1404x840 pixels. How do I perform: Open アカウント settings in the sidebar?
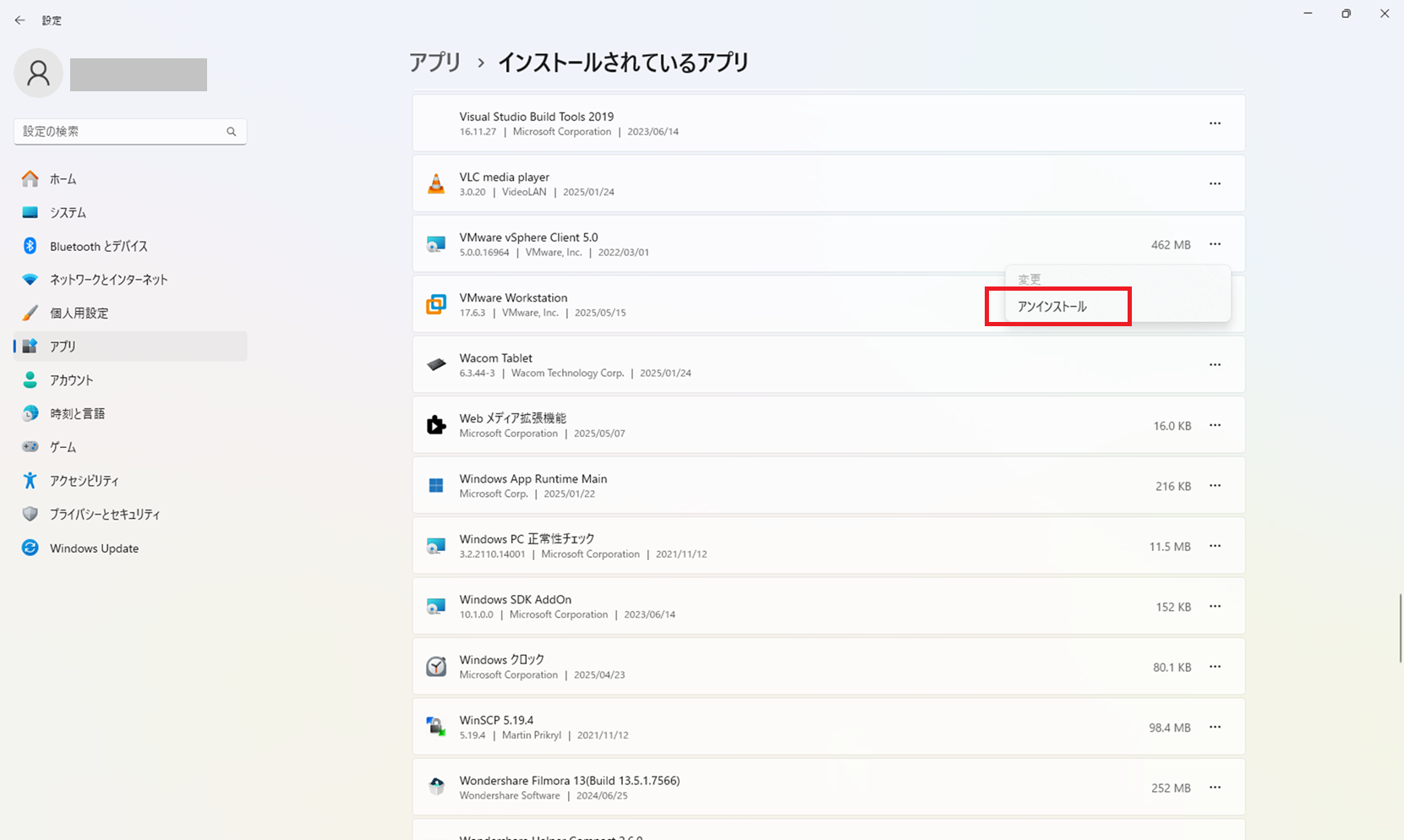pos(130,380)
